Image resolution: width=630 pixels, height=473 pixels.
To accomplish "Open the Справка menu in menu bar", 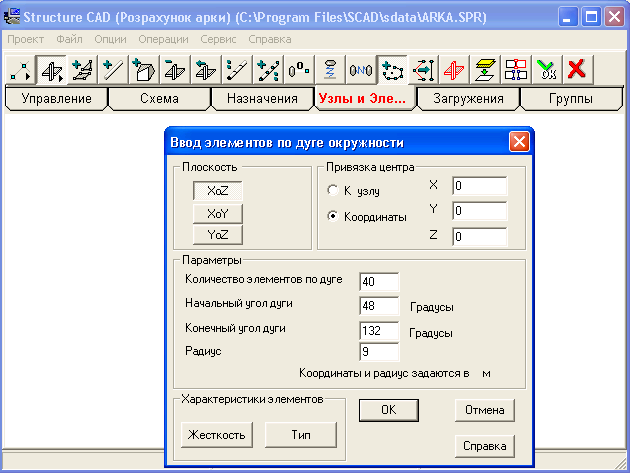I will pyautogui.click(x=270, y=39).
